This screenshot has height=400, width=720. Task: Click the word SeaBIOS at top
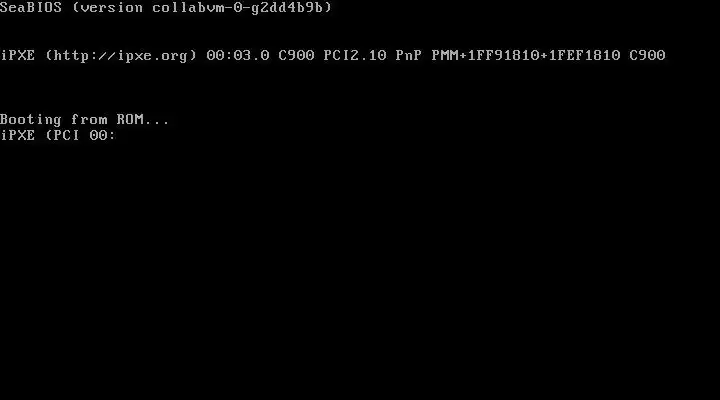[x=31, y=7]
